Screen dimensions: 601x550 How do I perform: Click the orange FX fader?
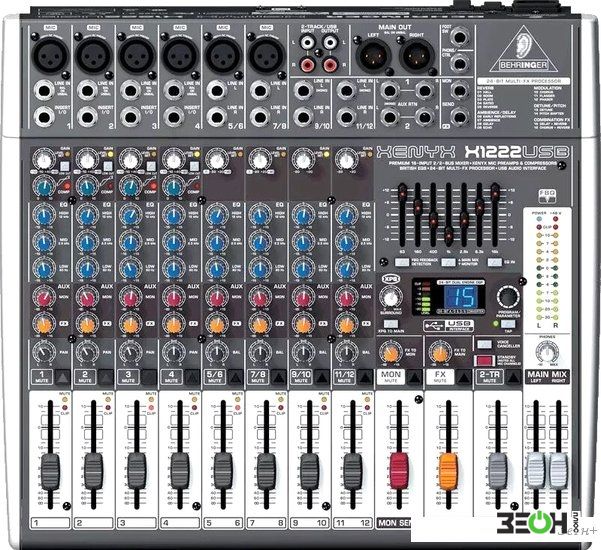tap(448, 471)
